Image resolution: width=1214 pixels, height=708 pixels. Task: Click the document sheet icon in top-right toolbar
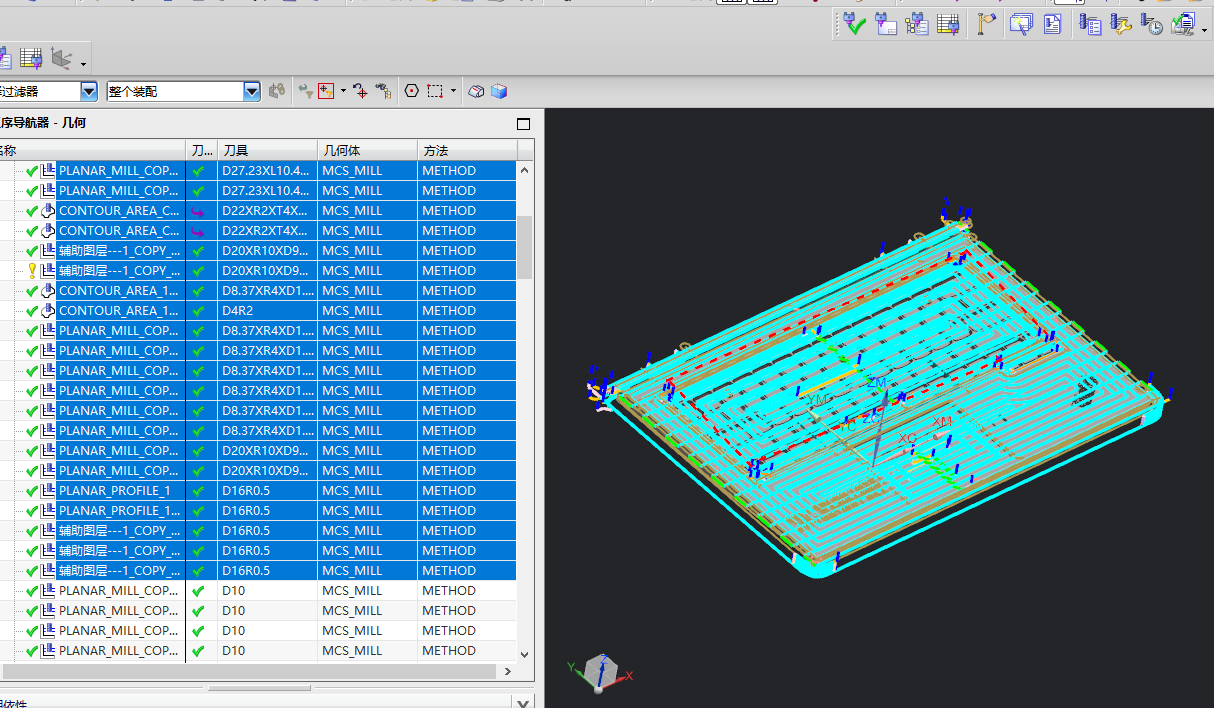pos(1052,24)
